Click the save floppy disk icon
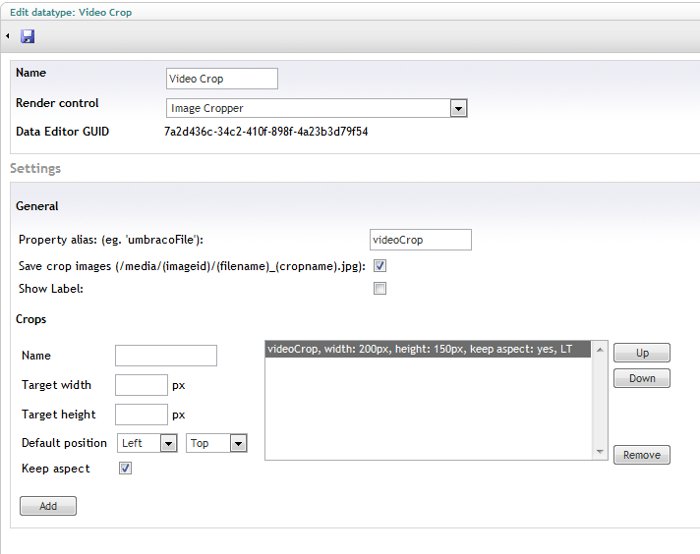 pos(28,36)
